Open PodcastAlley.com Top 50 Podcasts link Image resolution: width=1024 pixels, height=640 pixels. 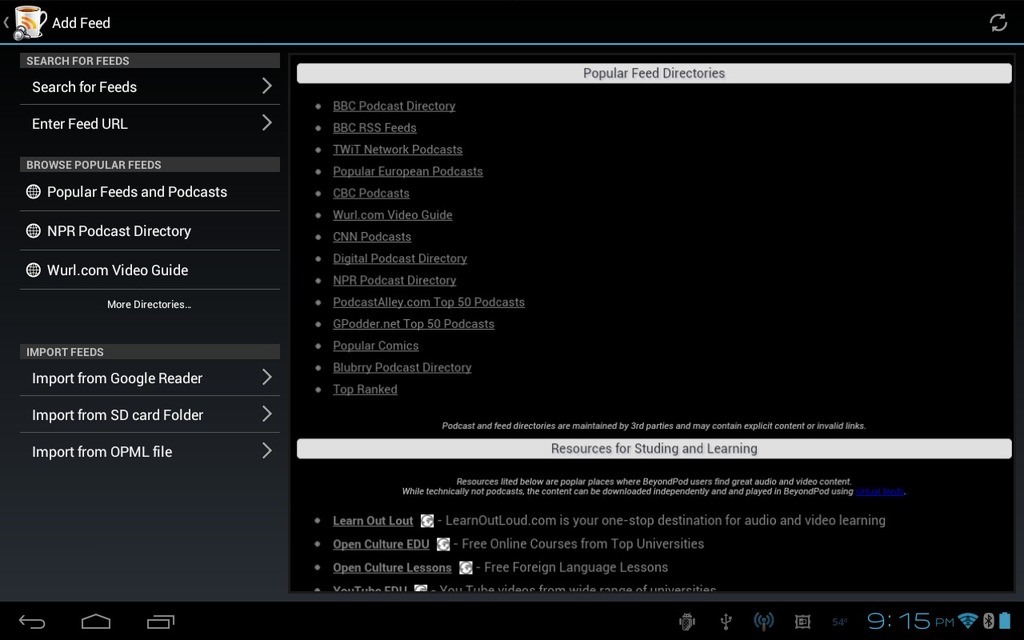(x=428, y=302)
